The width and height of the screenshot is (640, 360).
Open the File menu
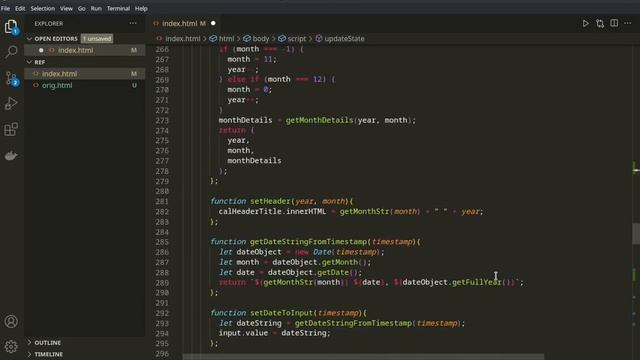tap(6, 8)
